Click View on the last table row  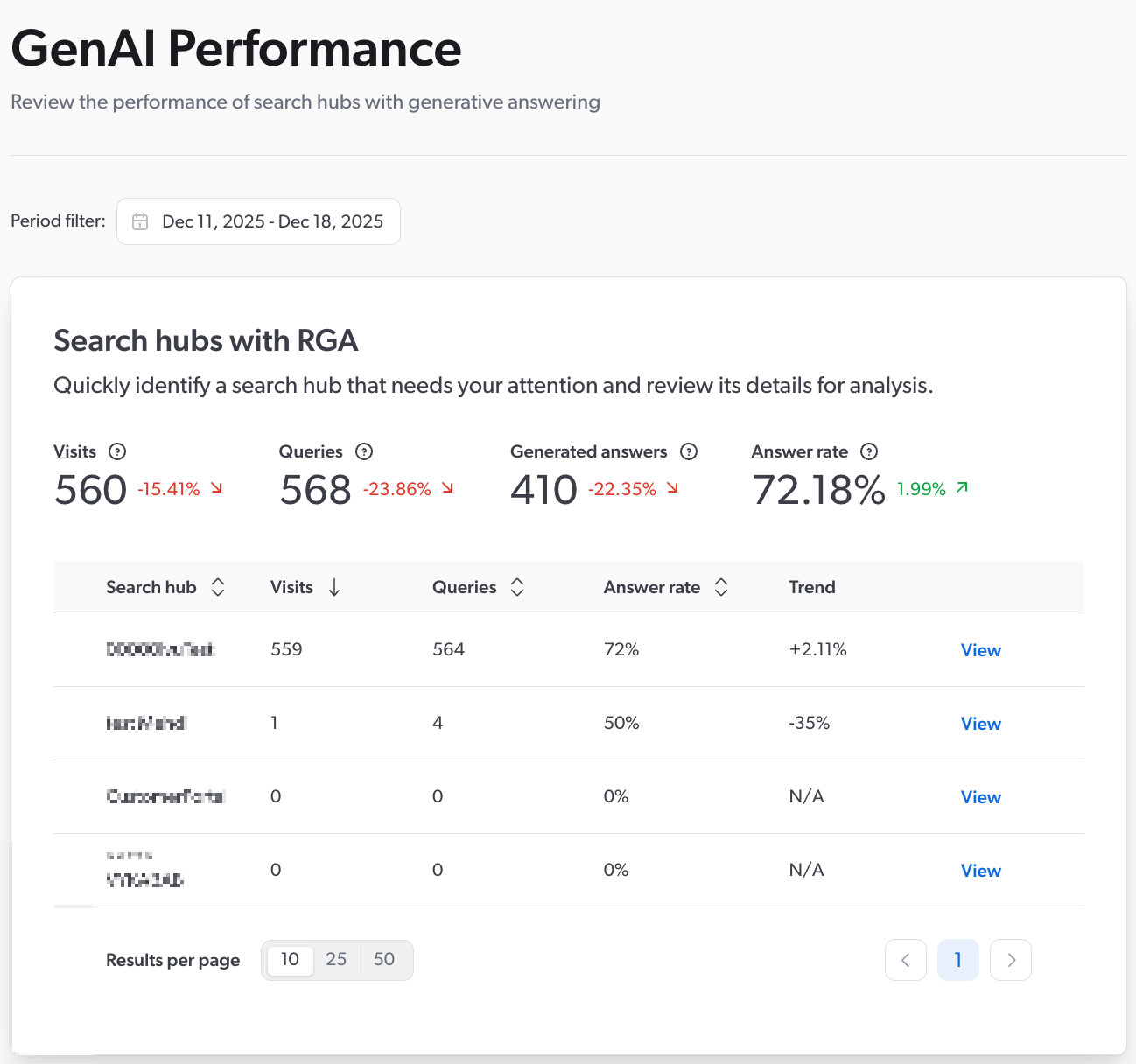(x=980, y=871)
